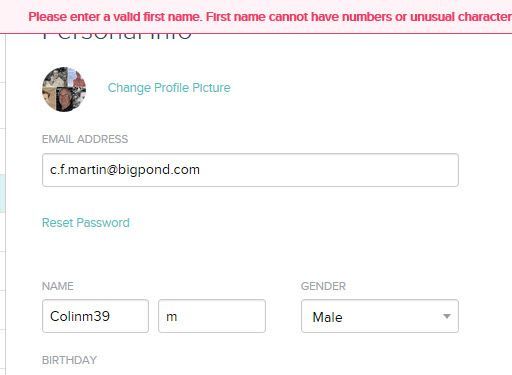
Task: Focus the first name field containing Colinm39
Action: [x=95, y=316]
